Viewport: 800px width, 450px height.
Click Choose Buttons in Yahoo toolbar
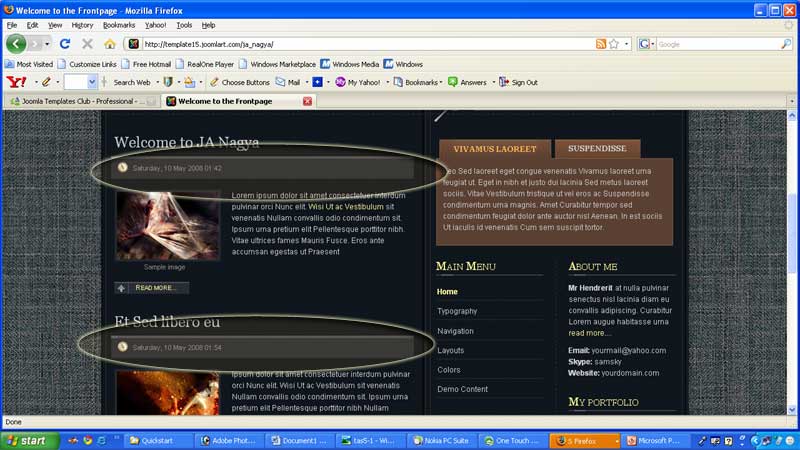tap(239, 82)
